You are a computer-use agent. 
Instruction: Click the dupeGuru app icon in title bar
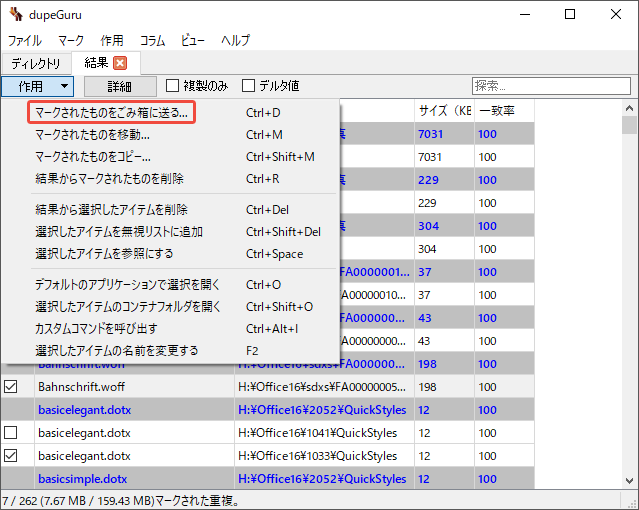16,14
